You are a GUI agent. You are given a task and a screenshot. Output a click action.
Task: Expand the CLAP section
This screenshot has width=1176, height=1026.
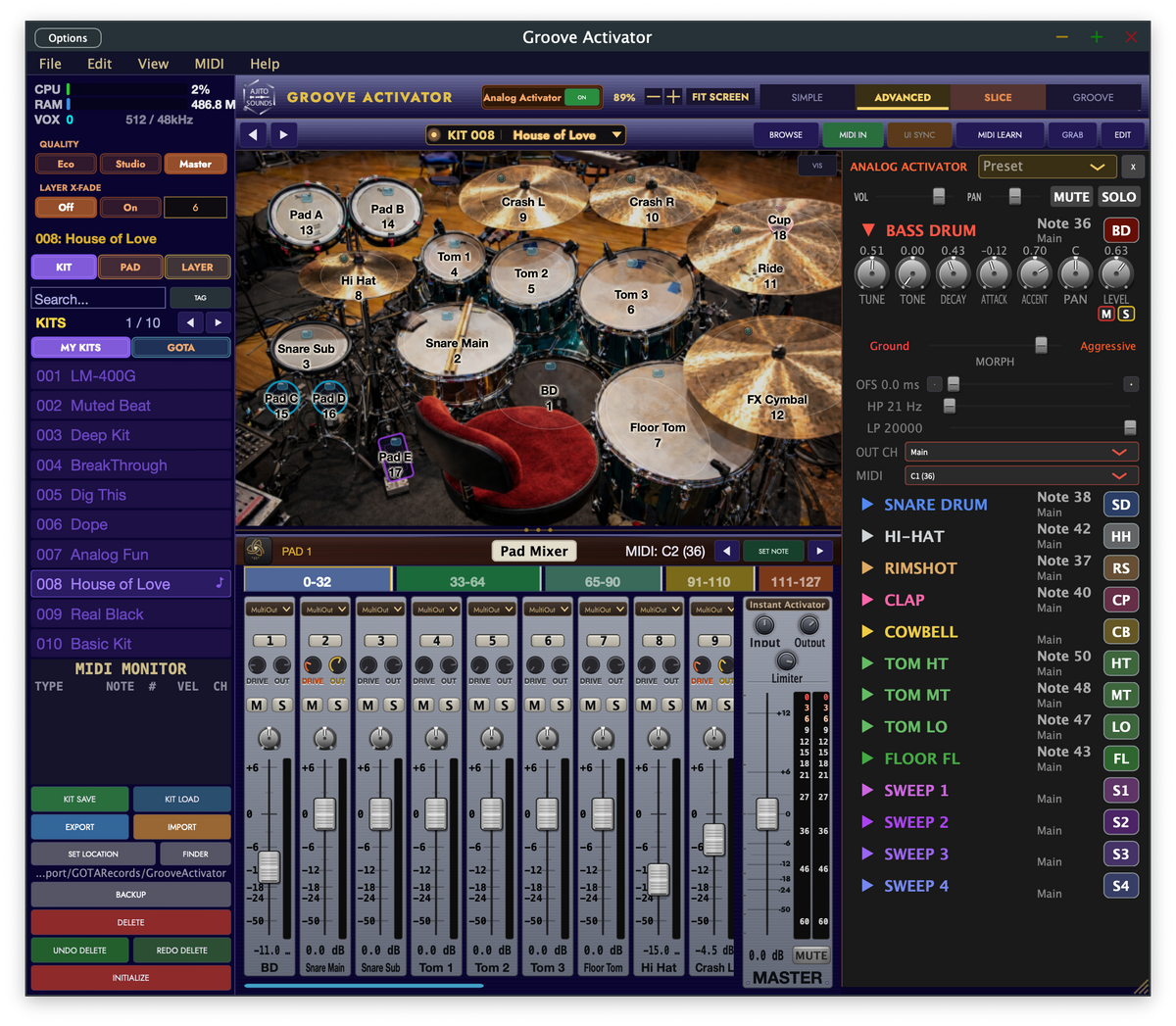click(867, 600)
